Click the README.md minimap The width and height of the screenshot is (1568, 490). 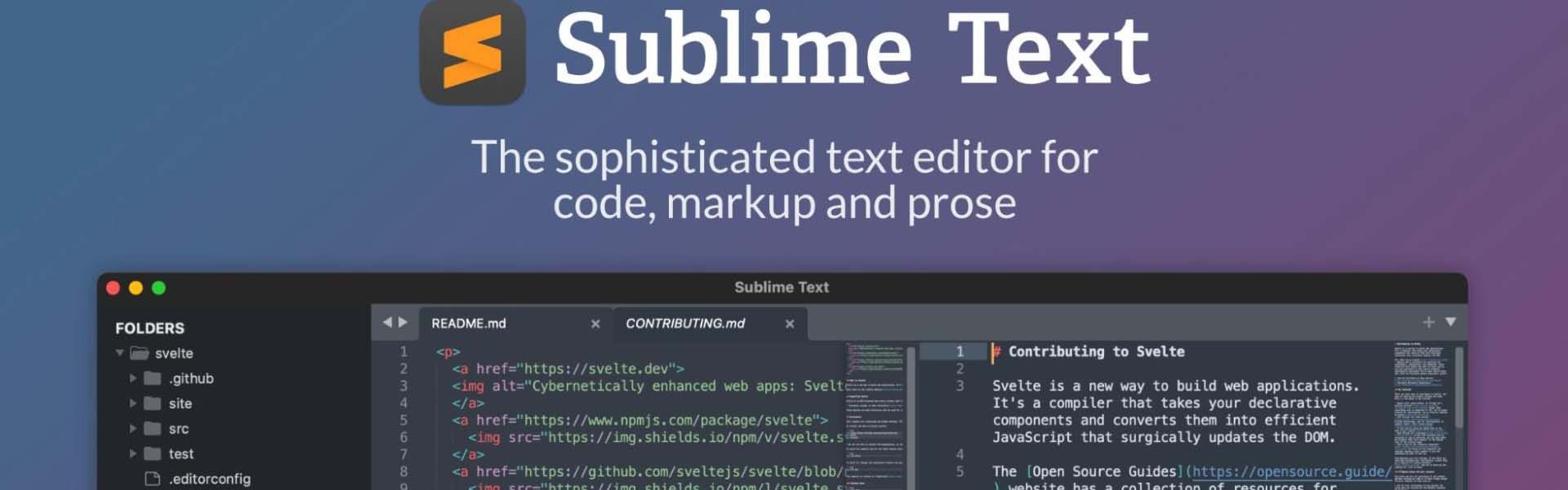875,416
